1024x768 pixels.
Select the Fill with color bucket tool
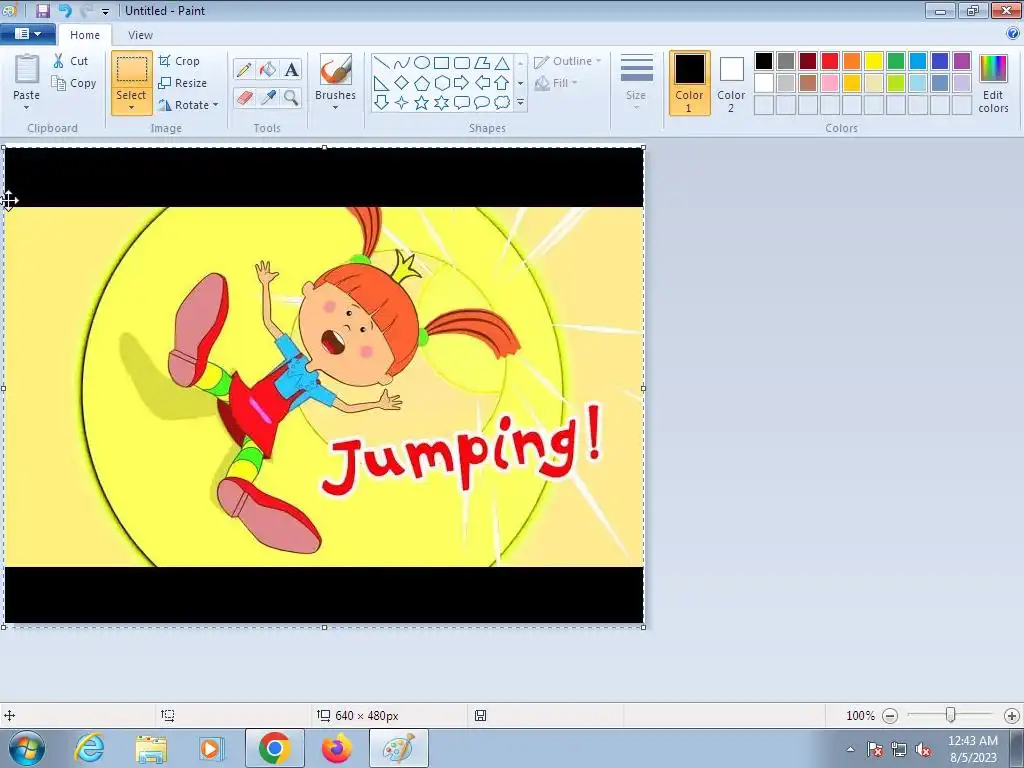(x=267, y=69)
